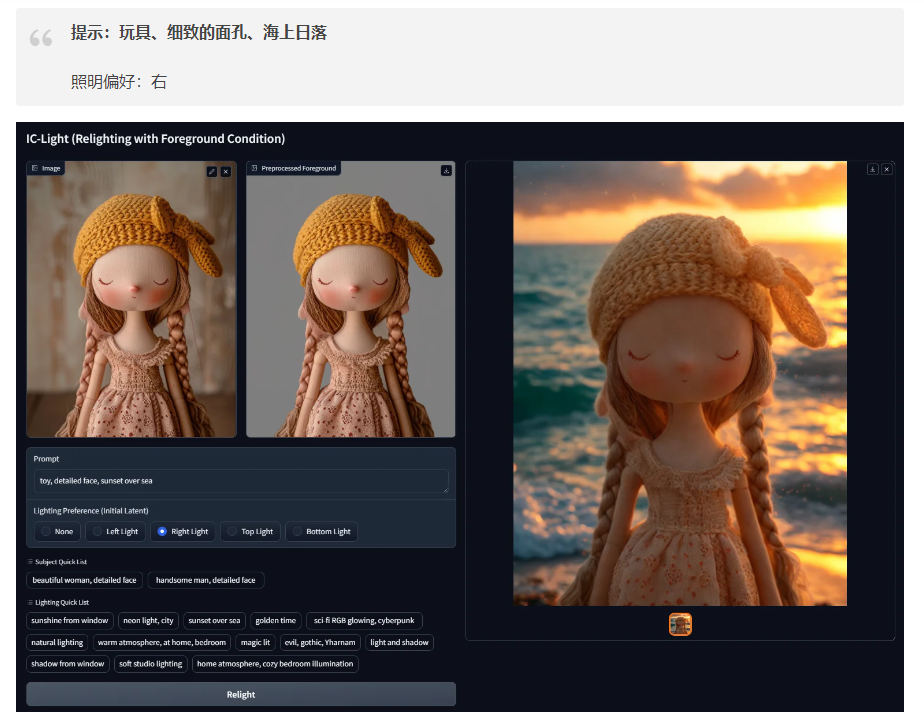Screen dimensions: 924x722
Task: Download the relit output image
Action: pyautogui.click(x=873, y=170)
